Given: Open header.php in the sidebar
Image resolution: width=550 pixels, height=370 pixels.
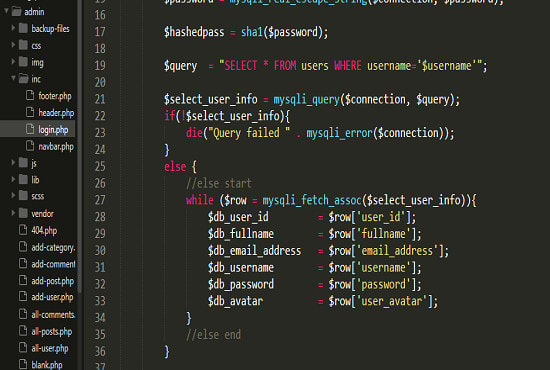Looking at the screenshot, I should point(56,113).
